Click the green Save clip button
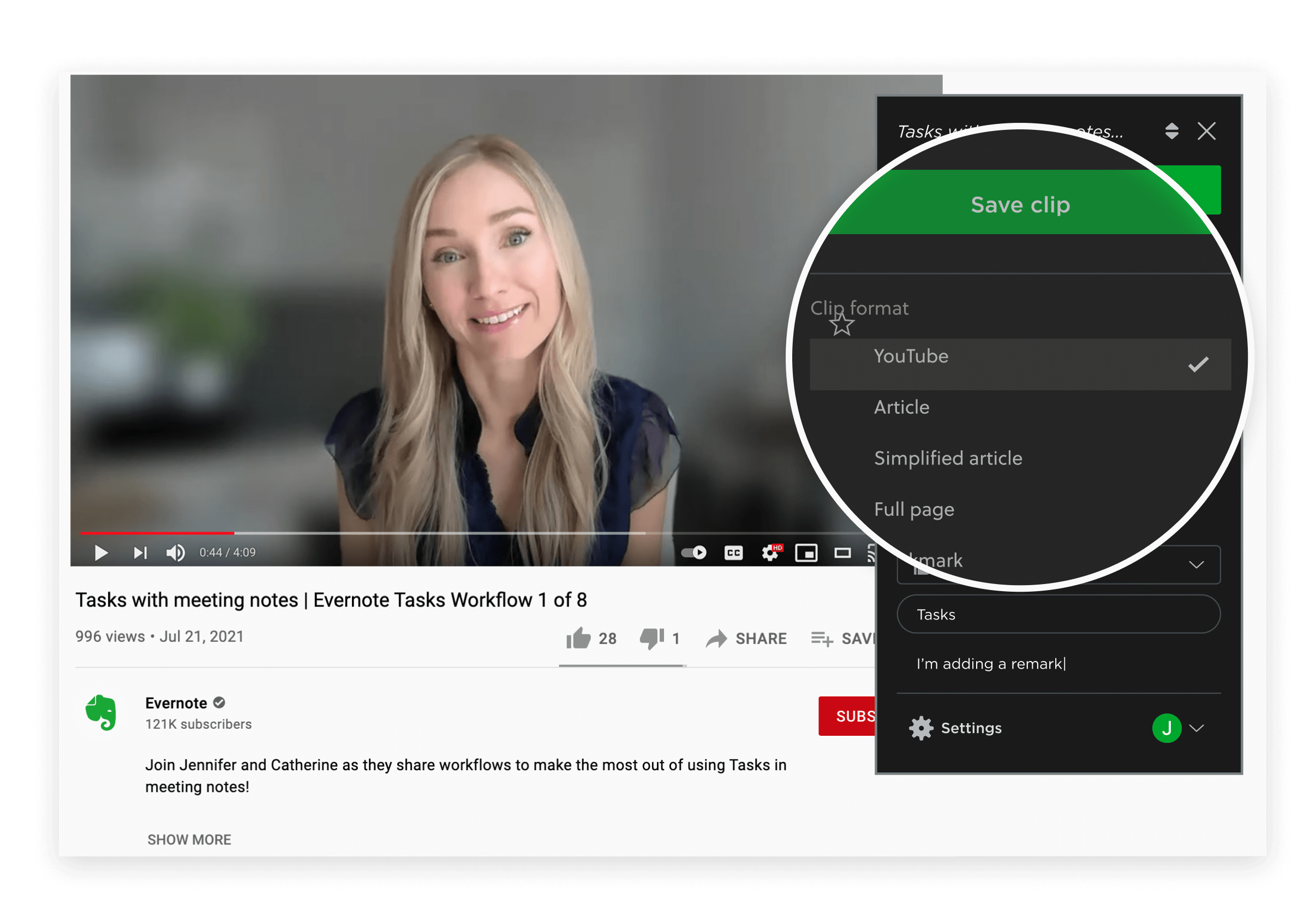Viewport: 1316px width, 917px height. [1020, 204]
